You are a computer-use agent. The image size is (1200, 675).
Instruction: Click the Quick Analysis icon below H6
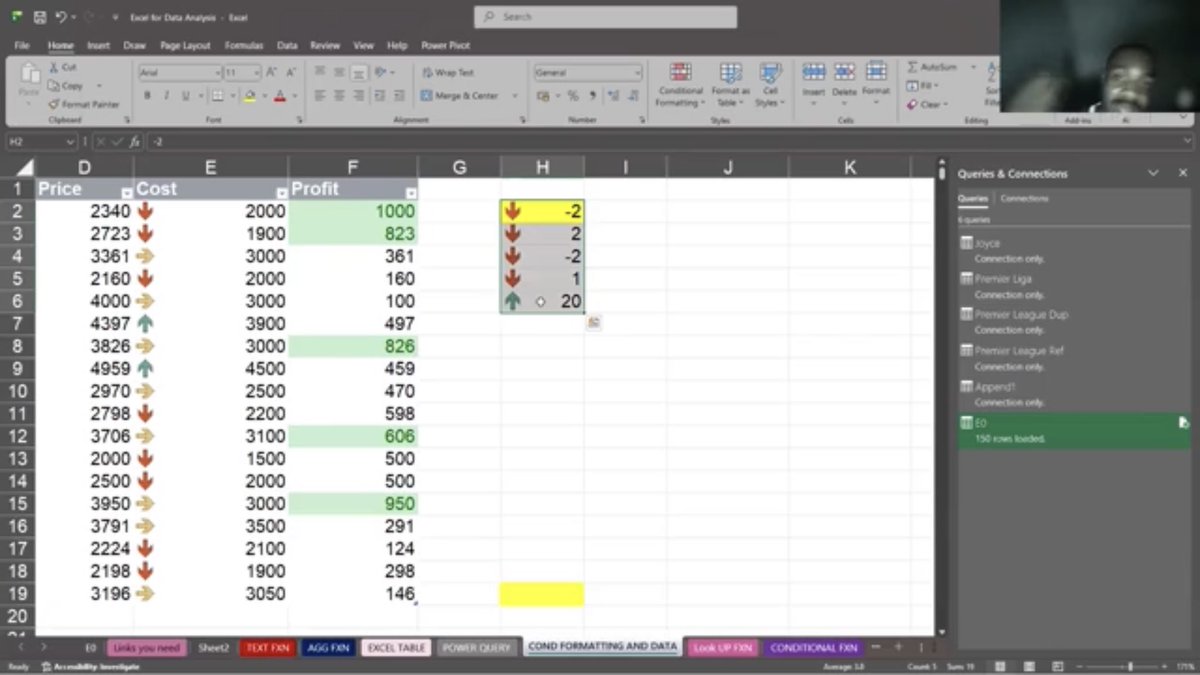[x=593, y=322]
